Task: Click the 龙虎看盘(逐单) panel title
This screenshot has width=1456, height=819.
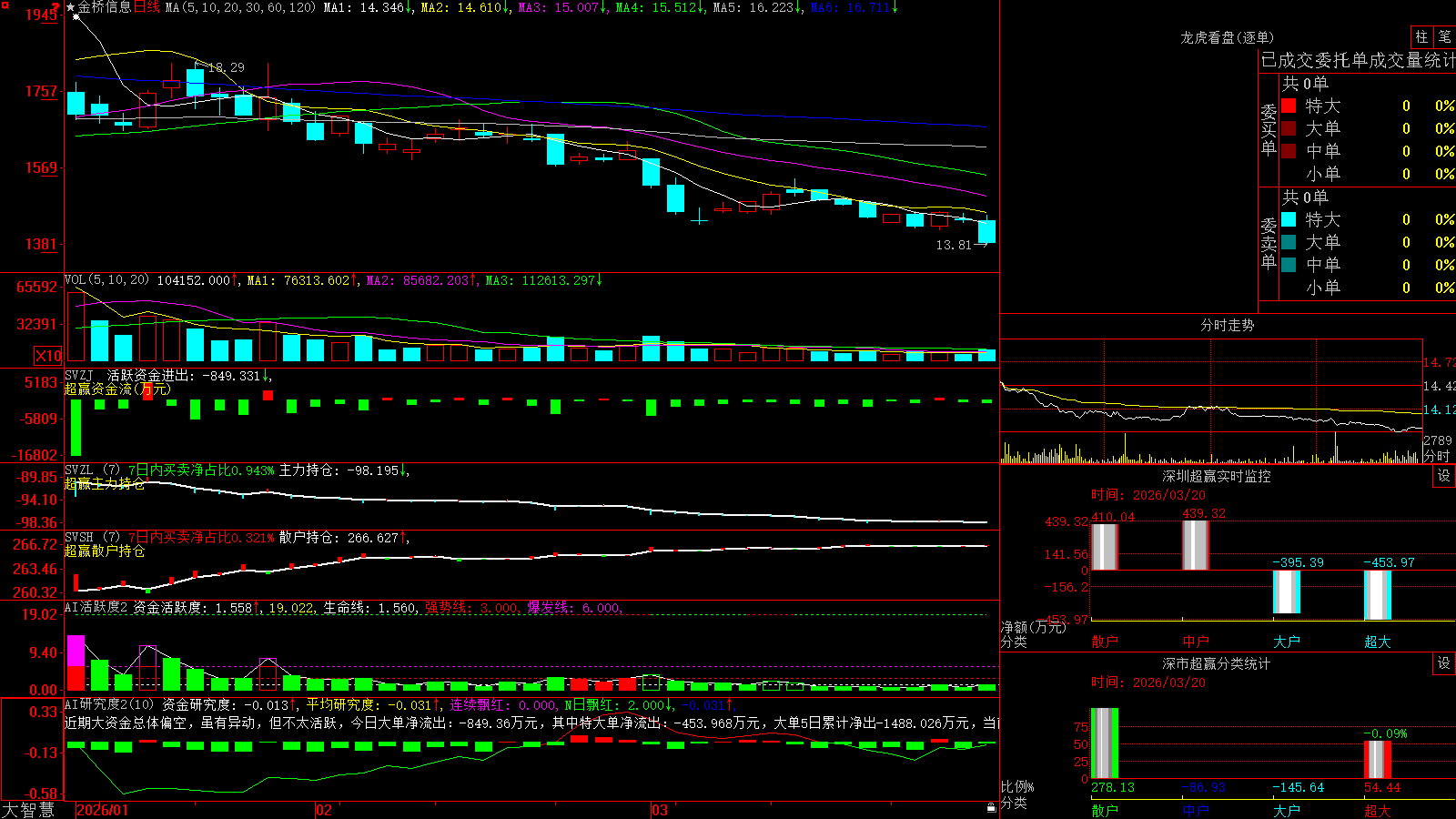Action: click(x=1227, y=37)
